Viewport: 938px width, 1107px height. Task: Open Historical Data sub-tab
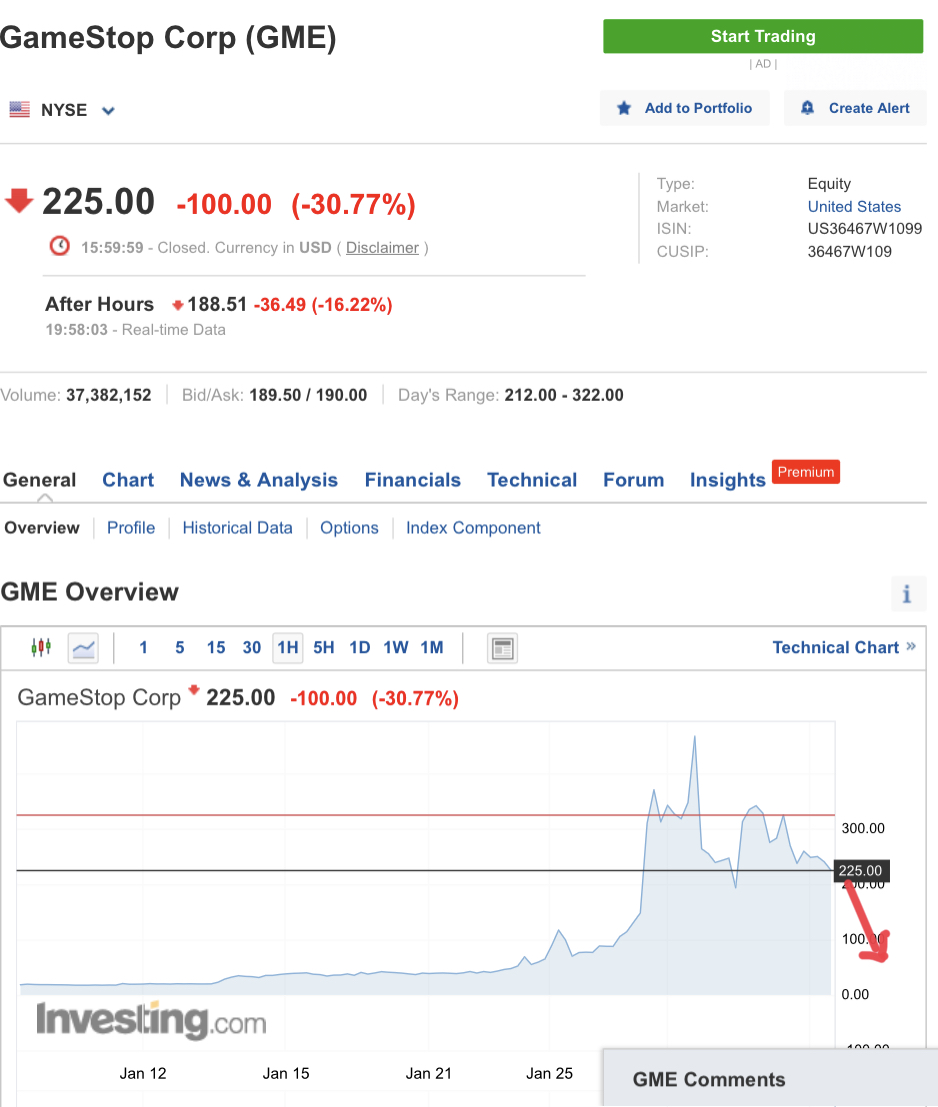[237, 527]
